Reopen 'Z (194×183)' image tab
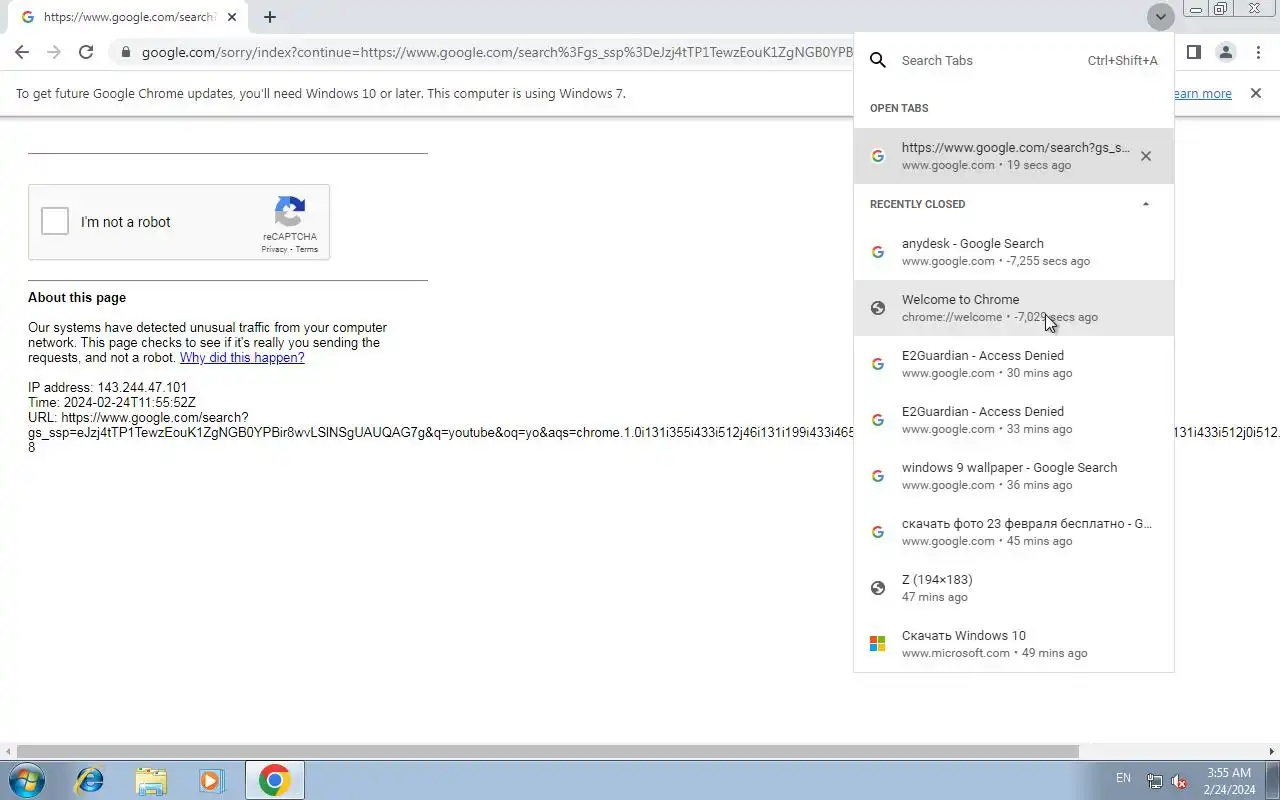This screenshot has width=1280, height=800. 1014,588
